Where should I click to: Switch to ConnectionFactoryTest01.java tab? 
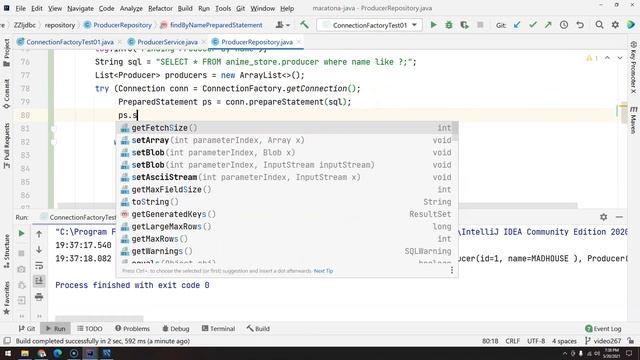(69, 42)
